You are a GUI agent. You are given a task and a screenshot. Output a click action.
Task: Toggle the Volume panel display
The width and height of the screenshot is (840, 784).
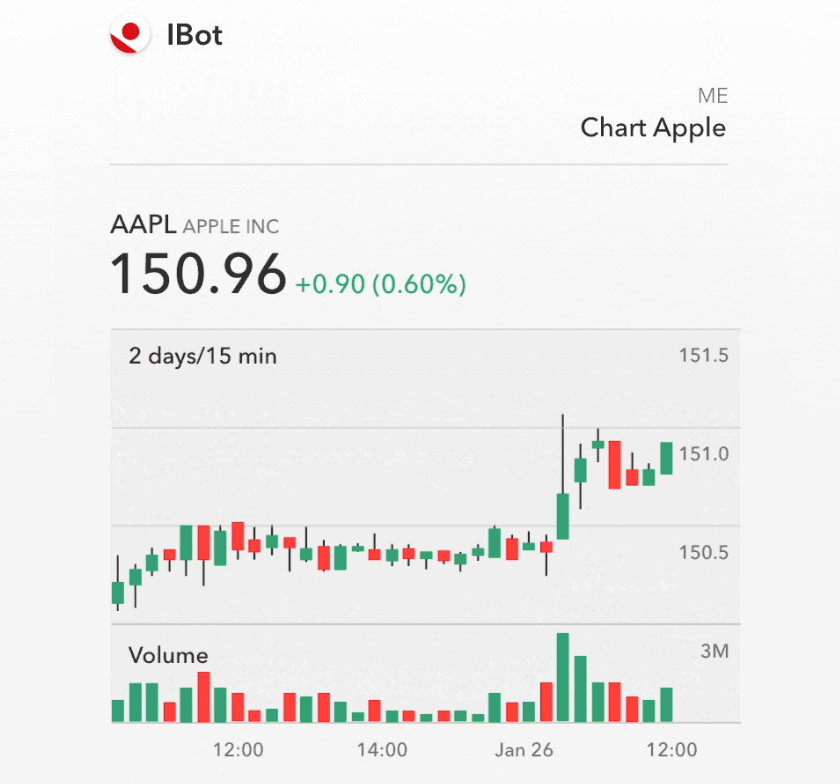tap(168, 656)
